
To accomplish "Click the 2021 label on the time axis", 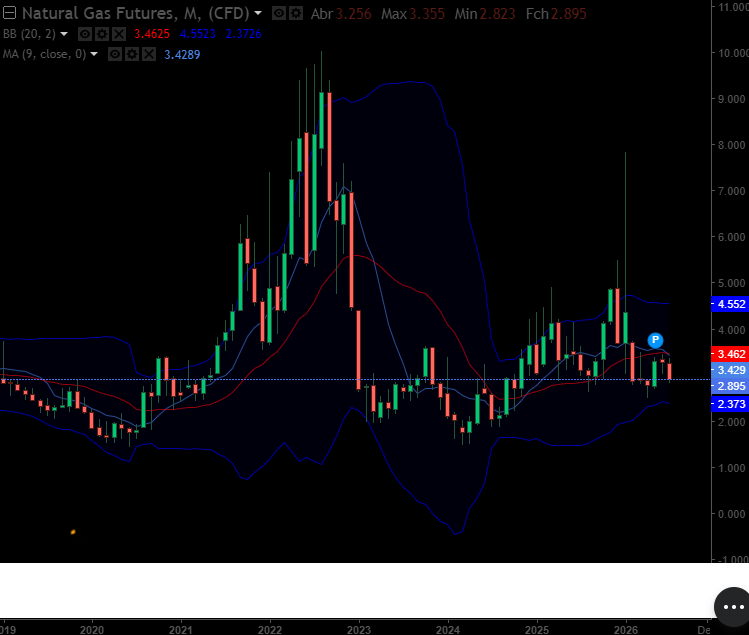I will pyautogui.click(x=181, y=630).
